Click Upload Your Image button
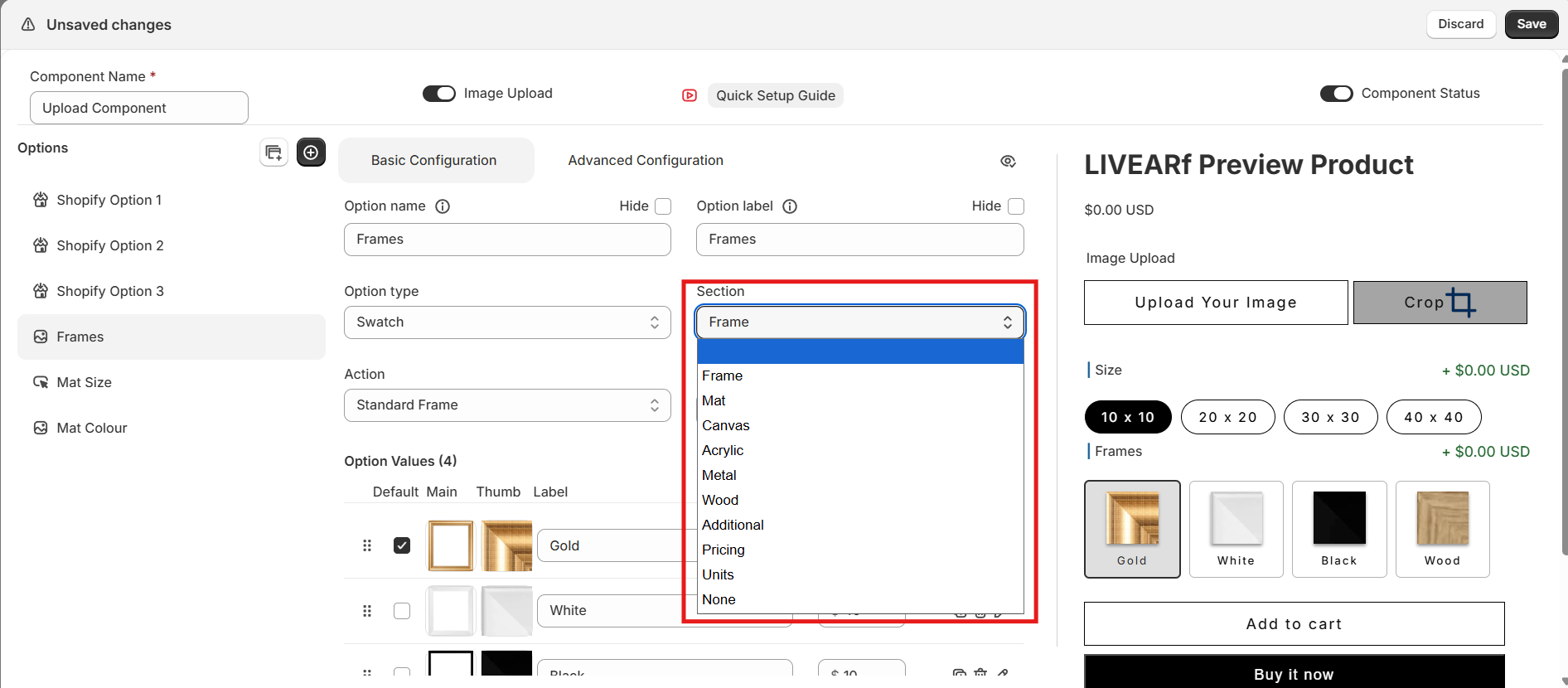The image size is (1568, 688). pyautogui.click(x=1216, y=303)
